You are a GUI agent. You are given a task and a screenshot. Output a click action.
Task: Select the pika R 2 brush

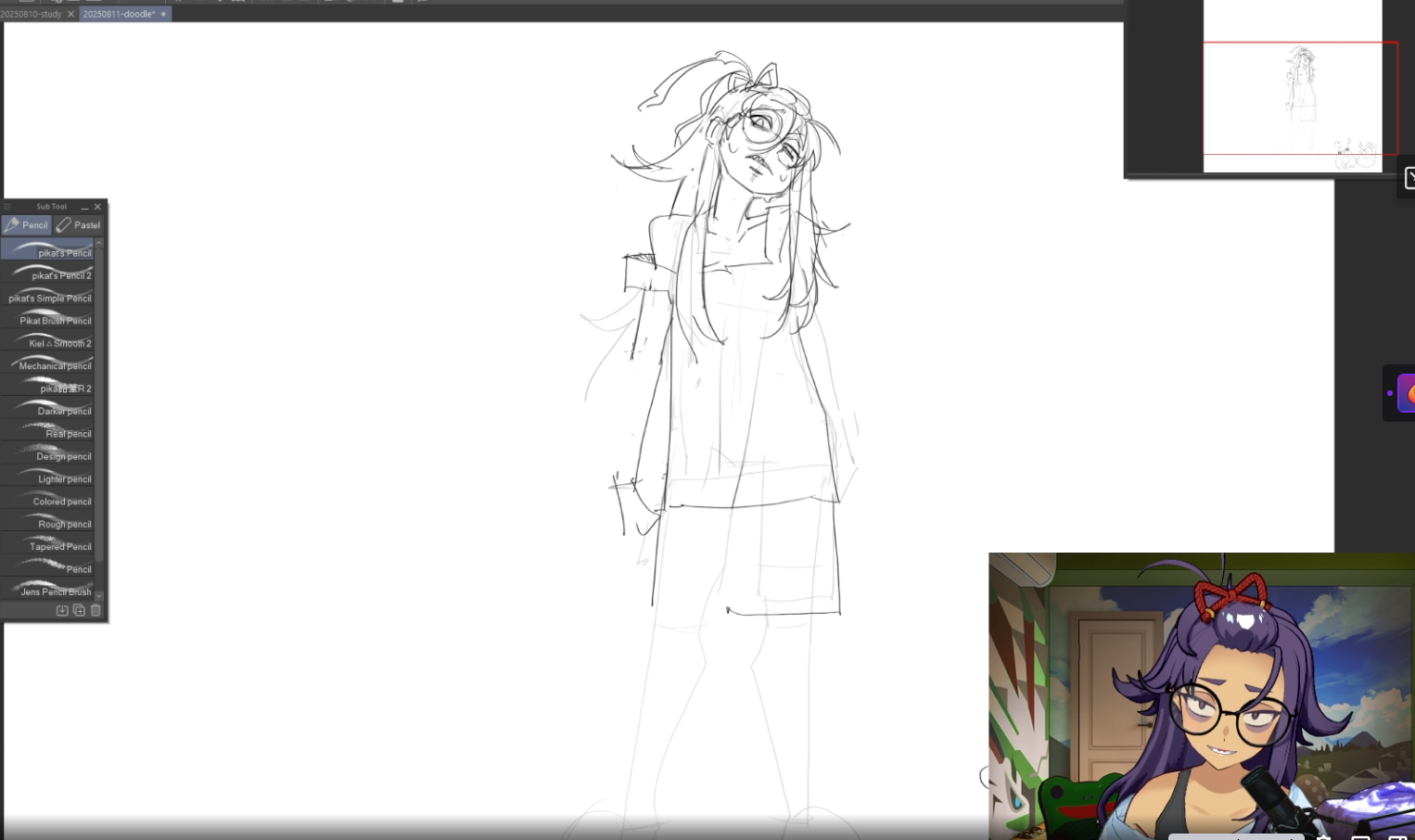(47, 386)
